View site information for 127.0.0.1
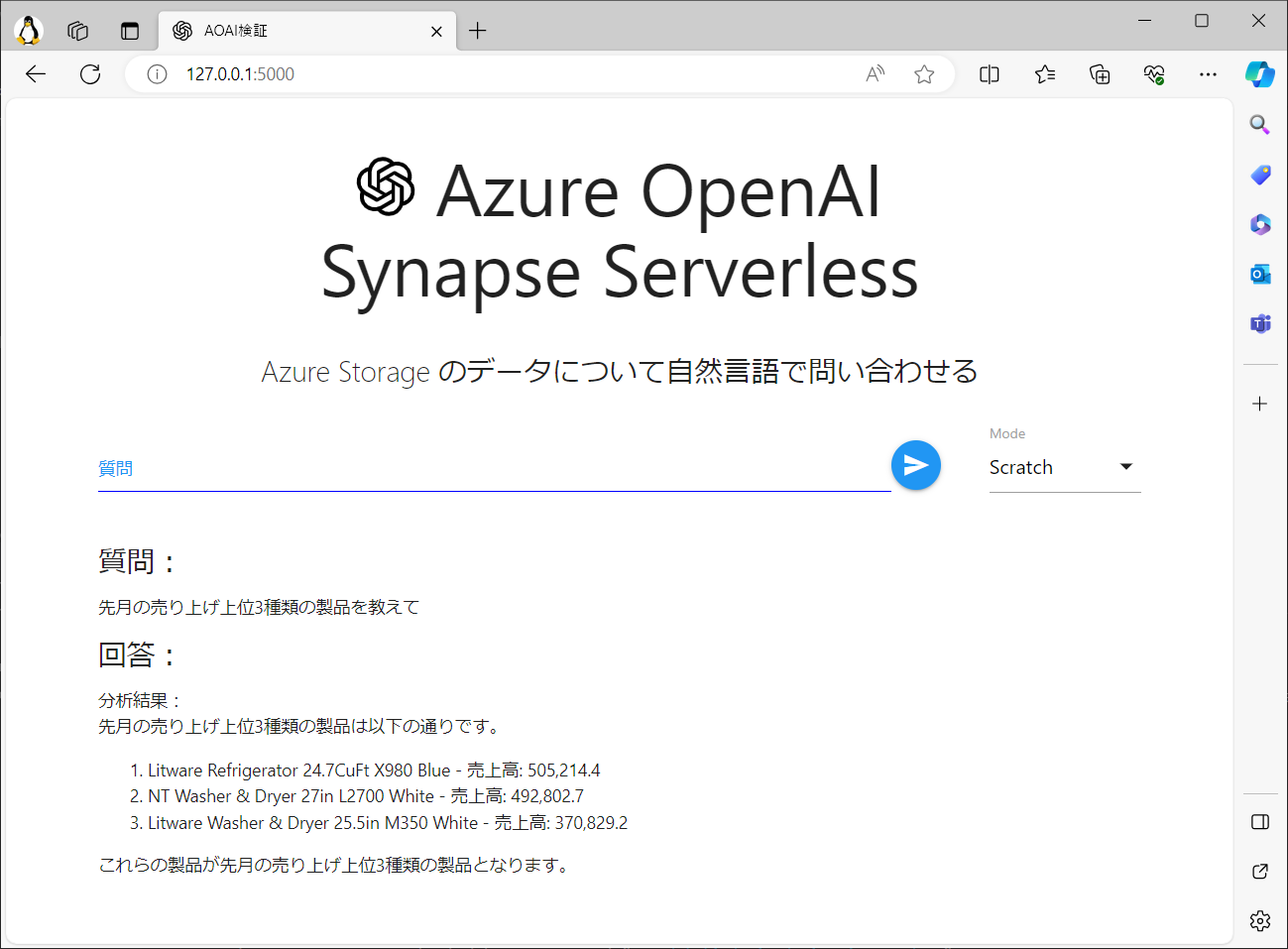This screenshot has height=949, width=1288. (x=157, y=74)
